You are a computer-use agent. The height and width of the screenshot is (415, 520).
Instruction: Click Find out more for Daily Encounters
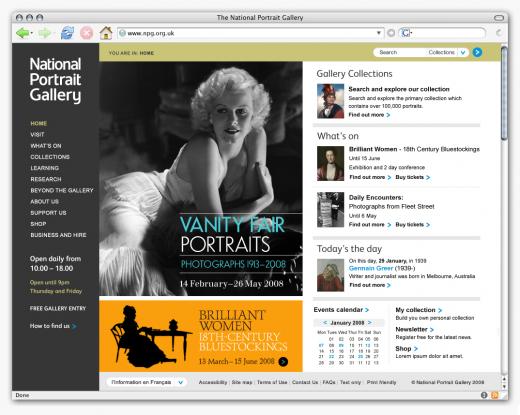[370, 225]
